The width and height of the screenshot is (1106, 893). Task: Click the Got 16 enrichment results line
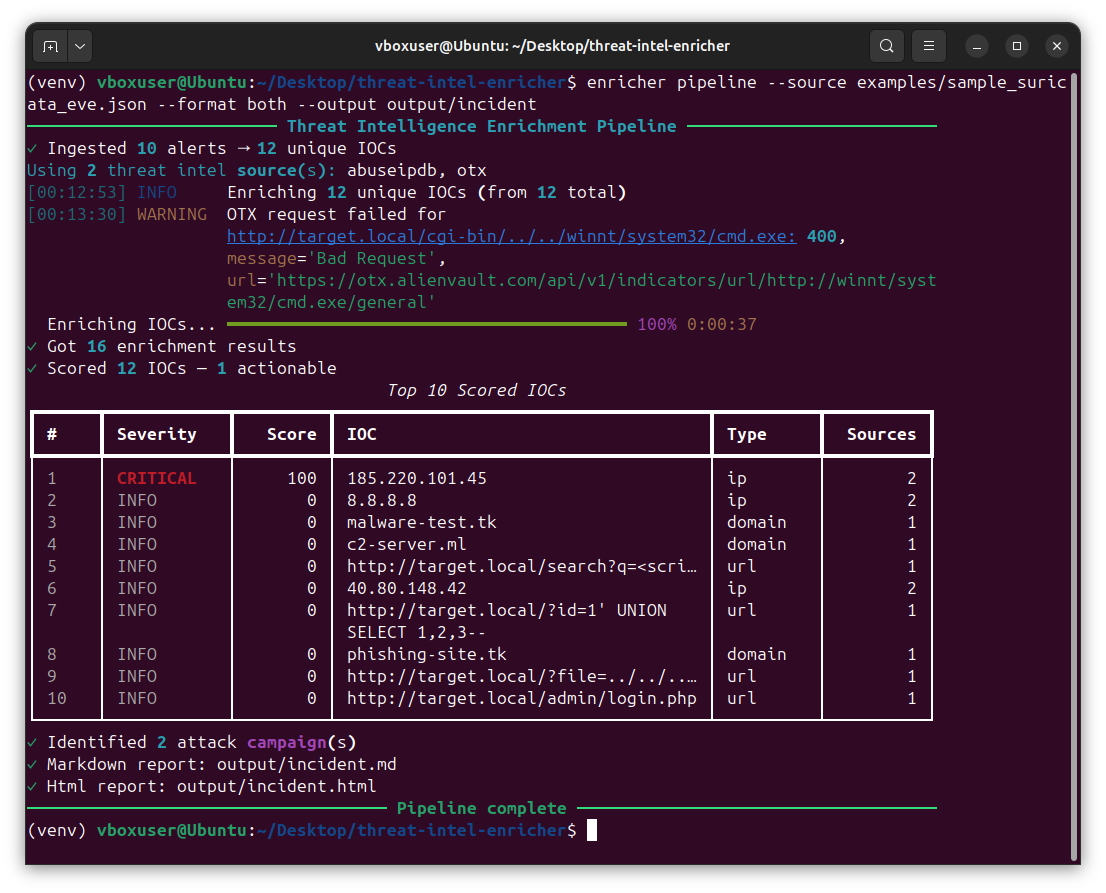pyautogui.click(x=171, y=346)
